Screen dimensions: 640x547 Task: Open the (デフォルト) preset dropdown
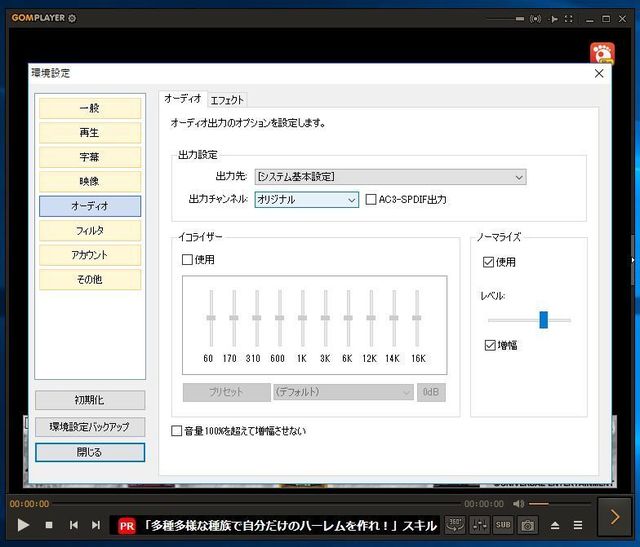click(x=343, y=392)
